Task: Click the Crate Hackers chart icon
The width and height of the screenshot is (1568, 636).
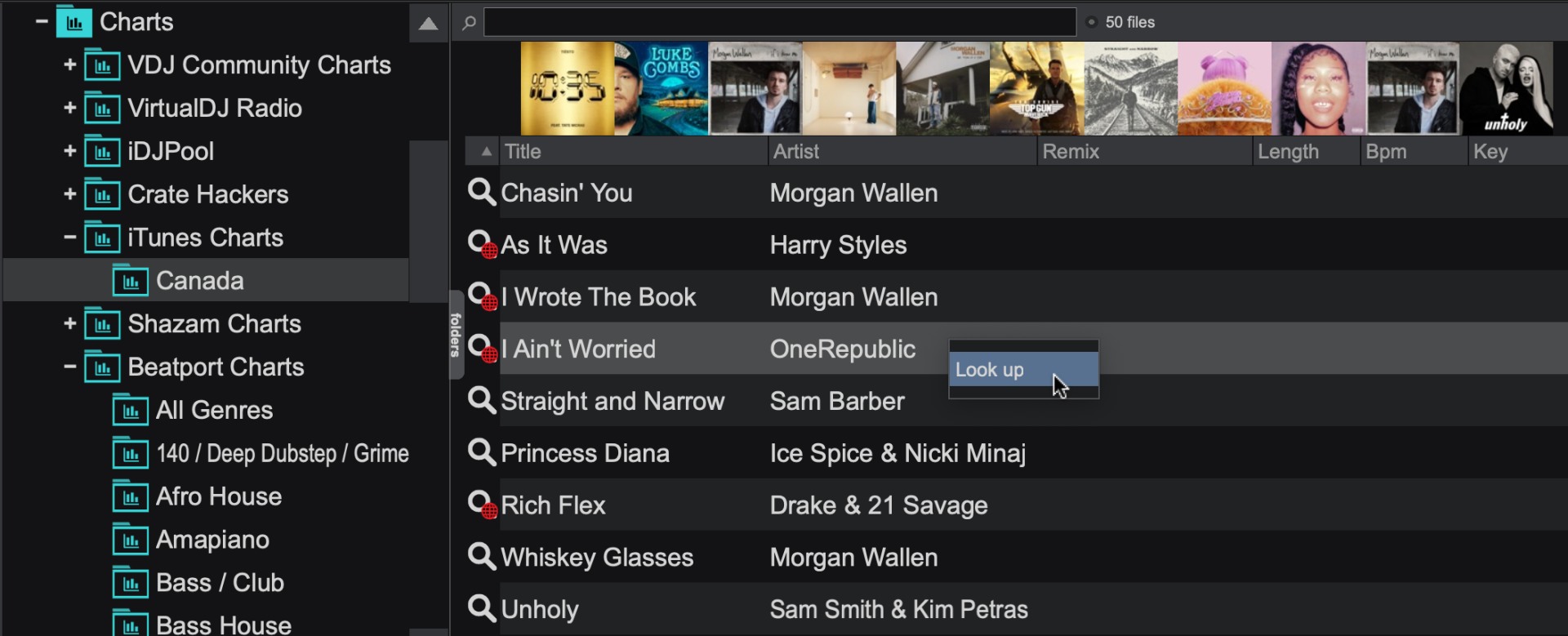Action: (102, 195)
